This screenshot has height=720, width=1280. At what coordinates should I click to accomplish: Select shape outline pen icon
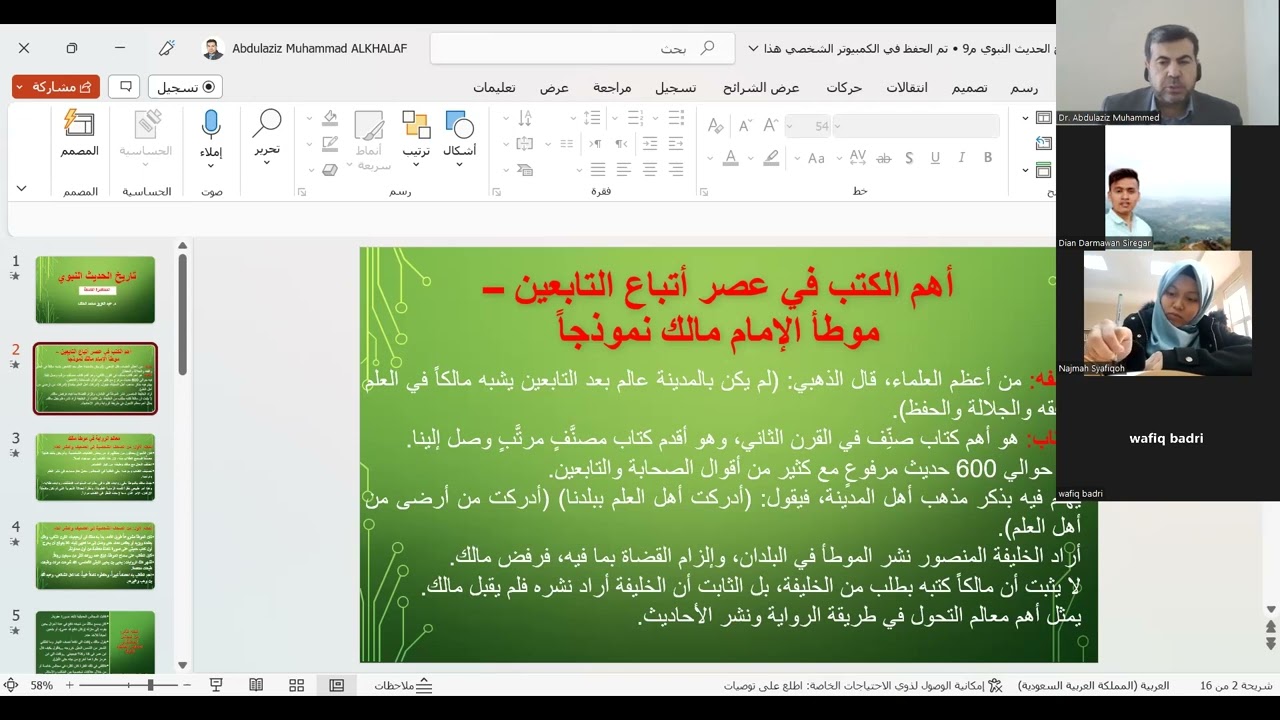click(330, 143)
